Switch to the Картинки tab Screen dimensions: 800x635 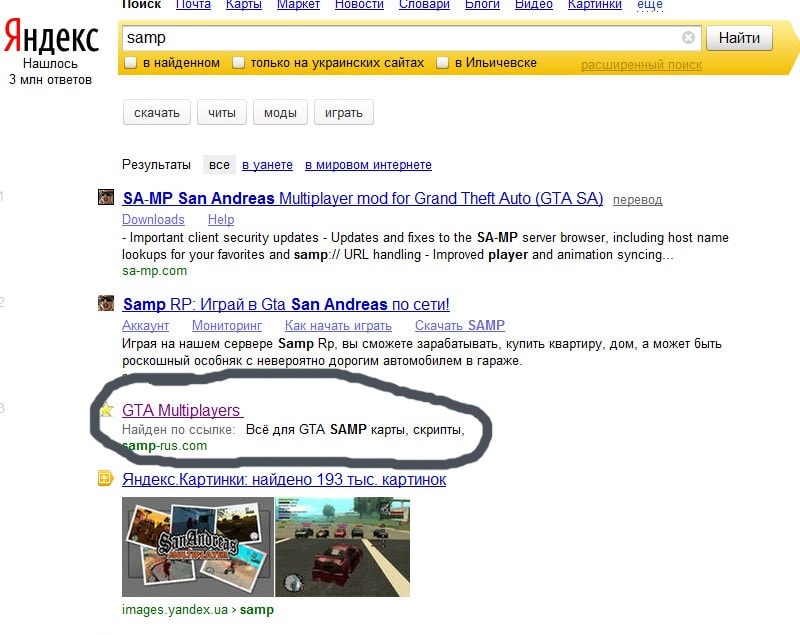[594, 5]
